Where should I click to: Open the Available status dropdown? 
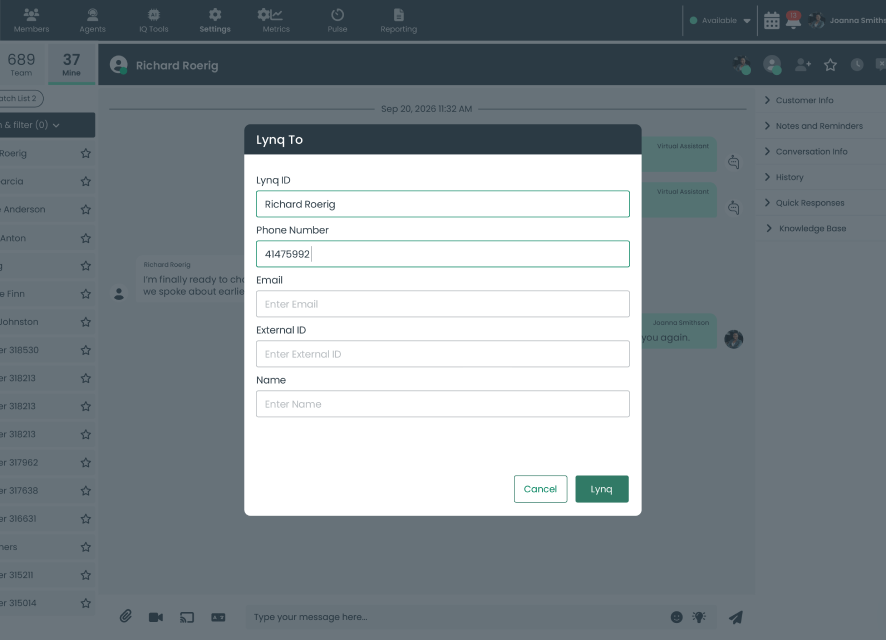coord(720,20)
